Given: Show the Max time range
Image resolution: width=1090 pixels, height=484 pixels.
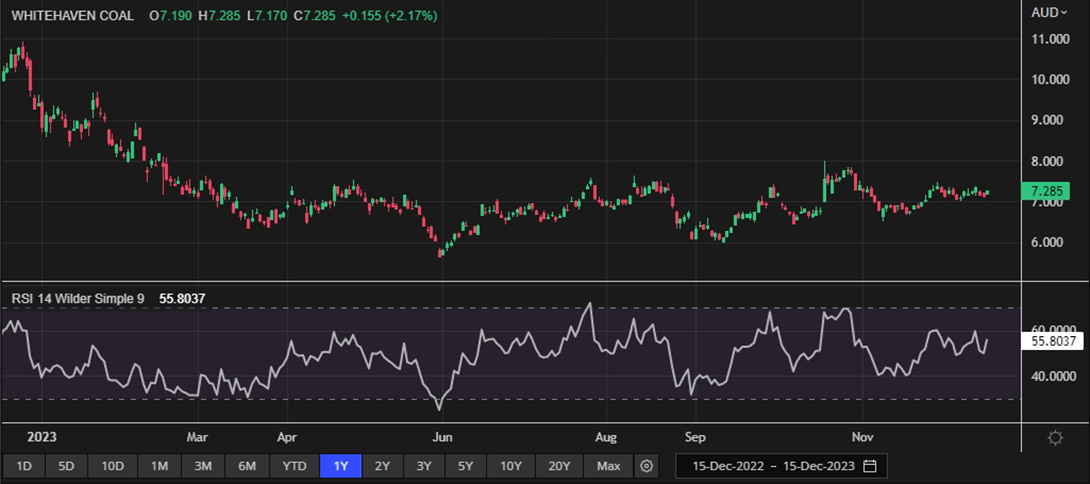Looking at the screenshot, I should tap(608, 466).
